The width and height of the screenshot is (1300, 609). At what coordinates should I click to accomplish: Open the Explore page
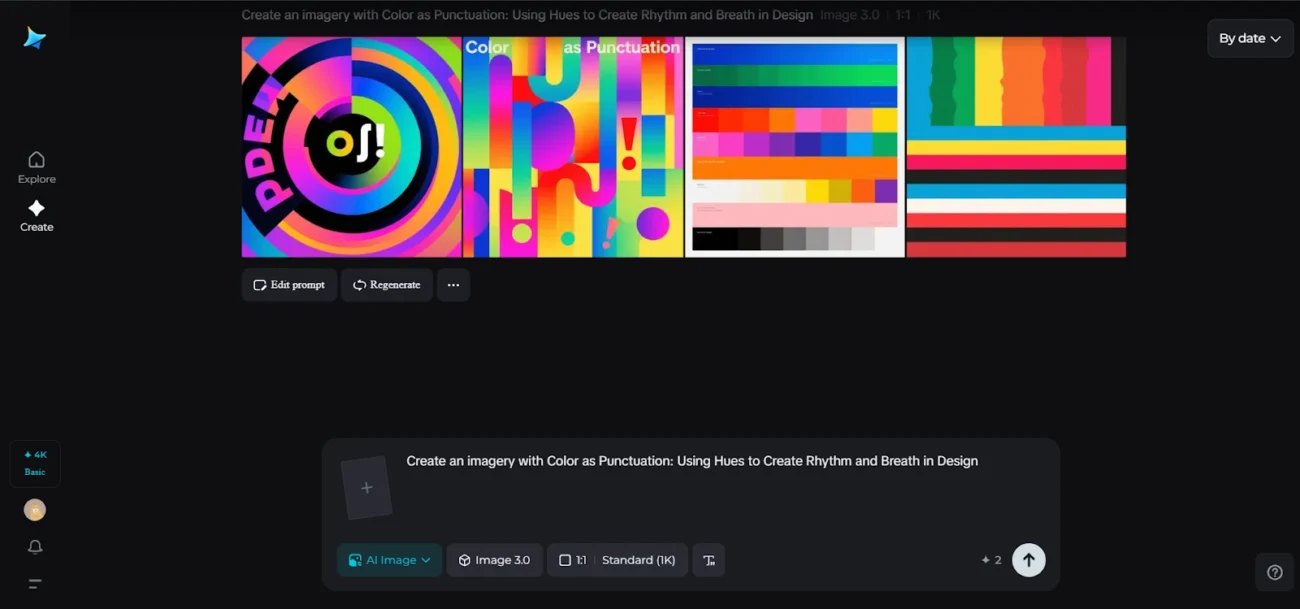coord(37,167)
